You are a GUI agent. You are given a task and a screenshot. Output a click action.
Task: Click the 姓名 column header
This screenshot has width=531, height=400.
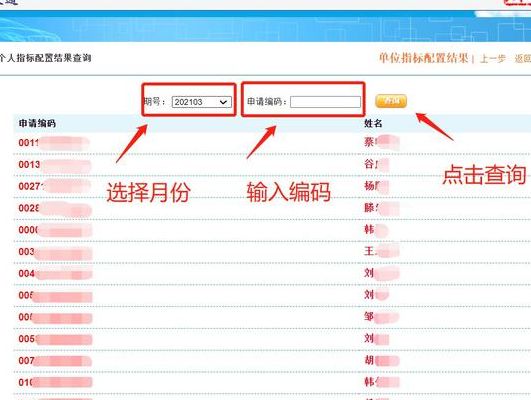(373, 123)
